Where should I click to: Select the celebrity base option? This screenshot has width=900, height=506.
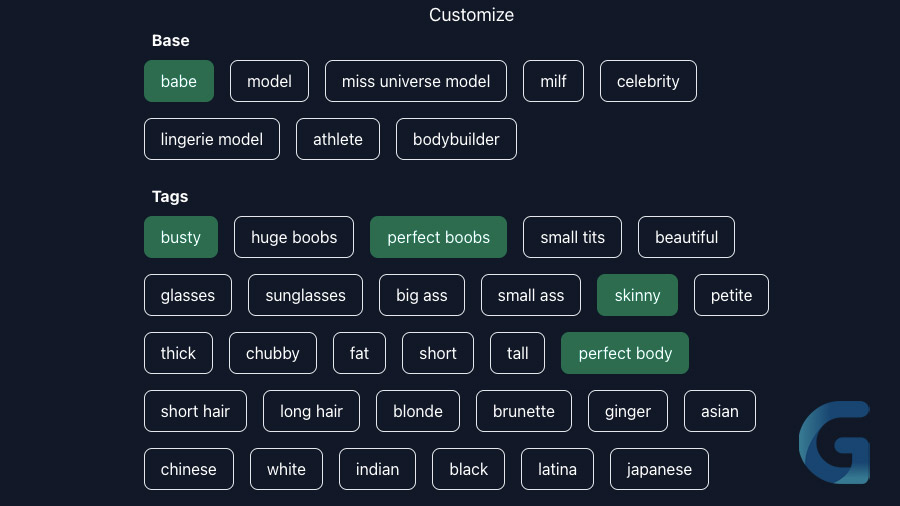[647, 81]
